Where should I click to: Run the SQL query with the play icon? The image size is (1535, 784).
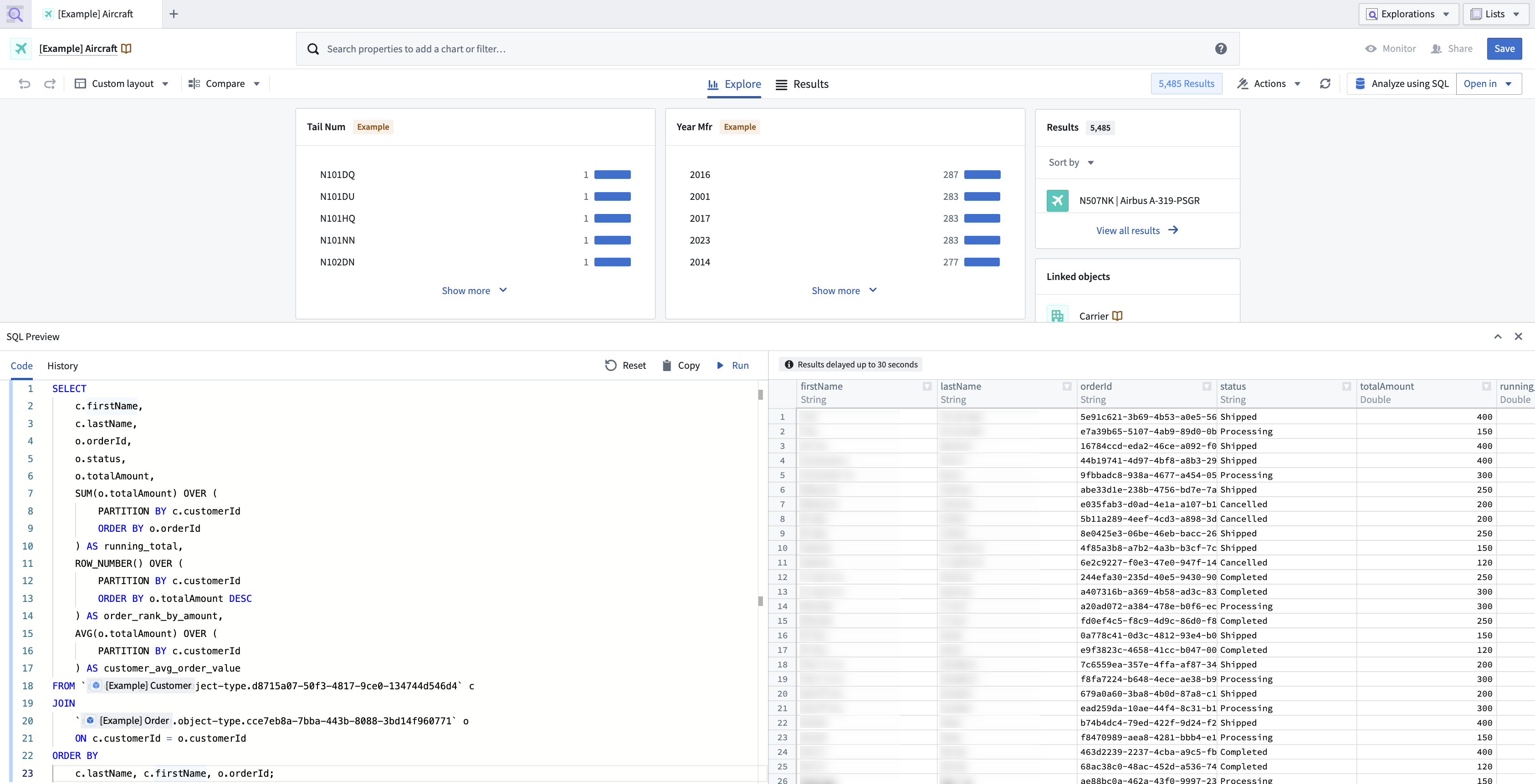tap(721, 365)
